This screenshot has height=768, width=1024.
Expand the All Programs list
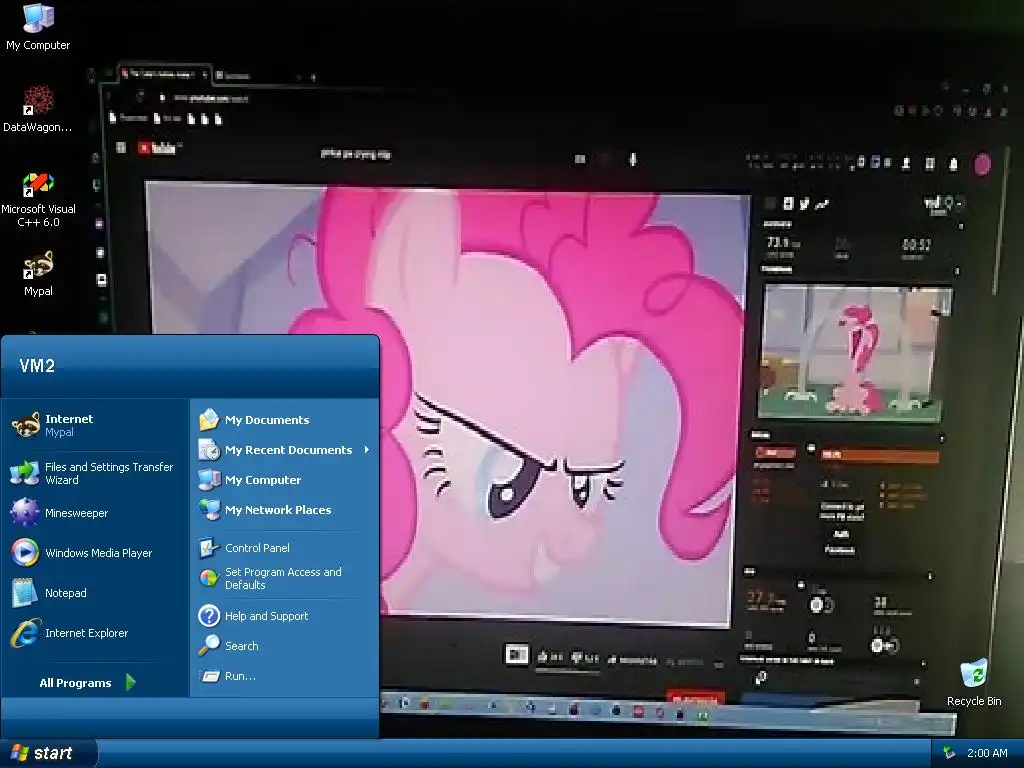click(x=88, y=682)
